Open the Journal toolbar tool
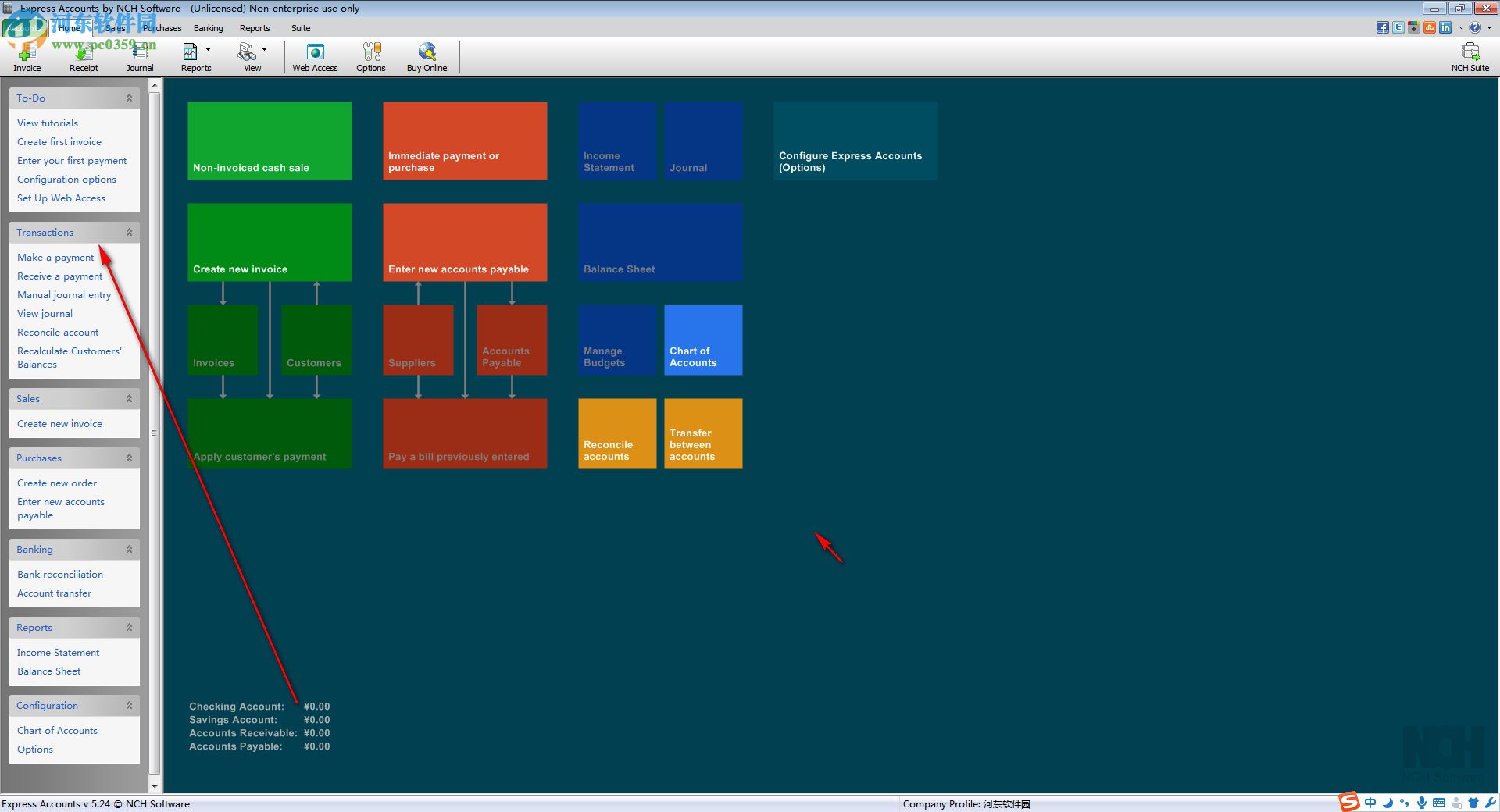 [x=140, y=57]
